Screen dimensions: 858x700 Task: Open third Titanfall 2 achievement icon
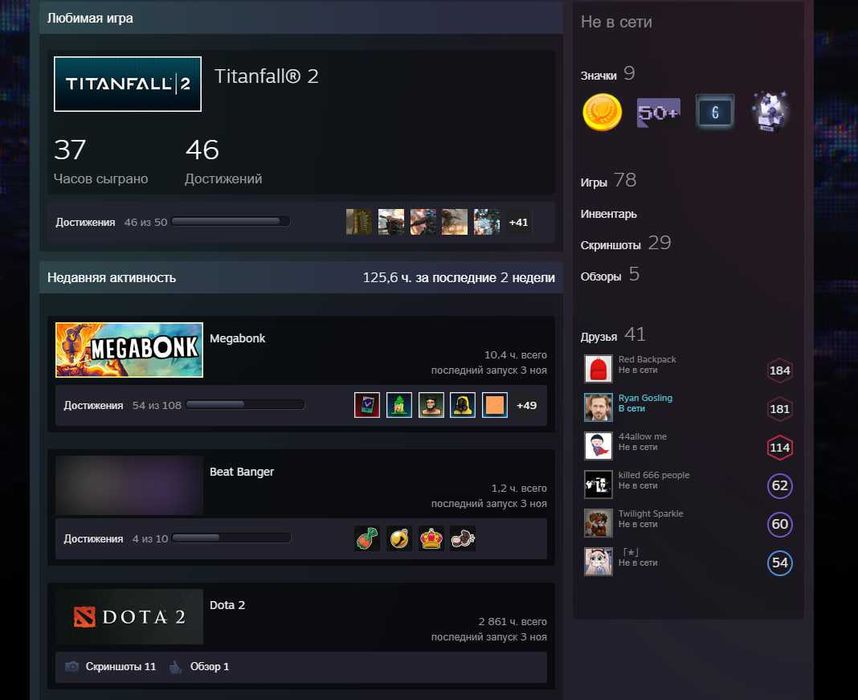(423, 222)
